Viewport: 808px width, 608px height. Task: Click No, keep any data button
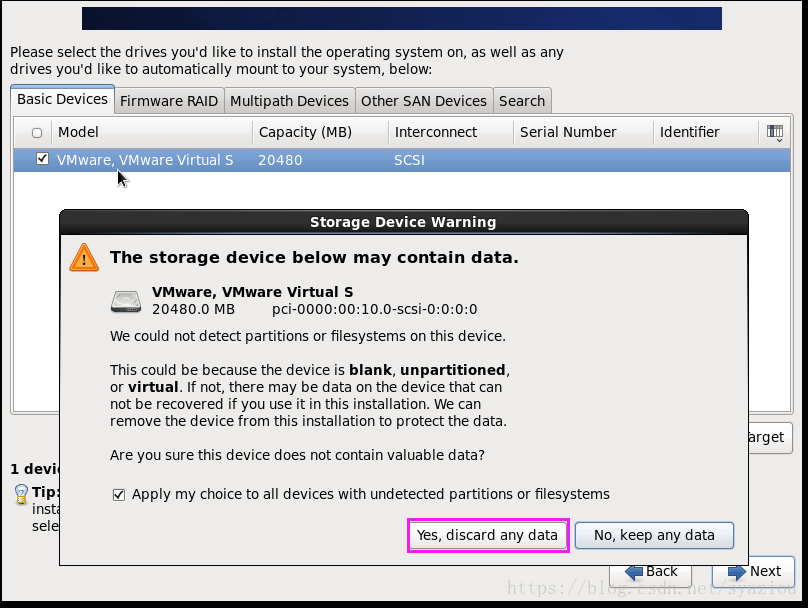coord(654,535)
